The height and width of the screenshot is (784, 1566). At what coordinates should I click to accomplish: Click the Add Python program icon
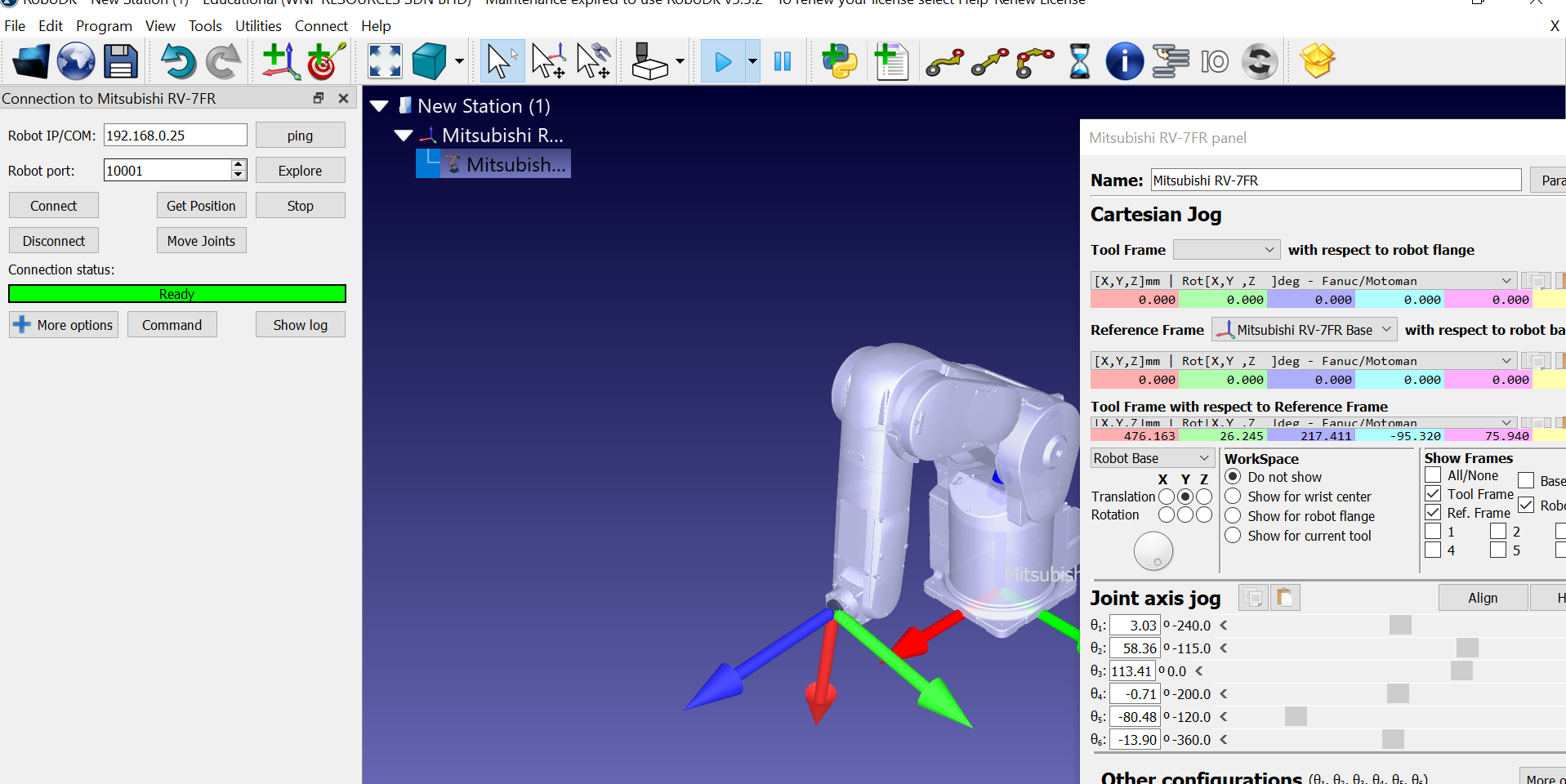click(x=840, y=62)
